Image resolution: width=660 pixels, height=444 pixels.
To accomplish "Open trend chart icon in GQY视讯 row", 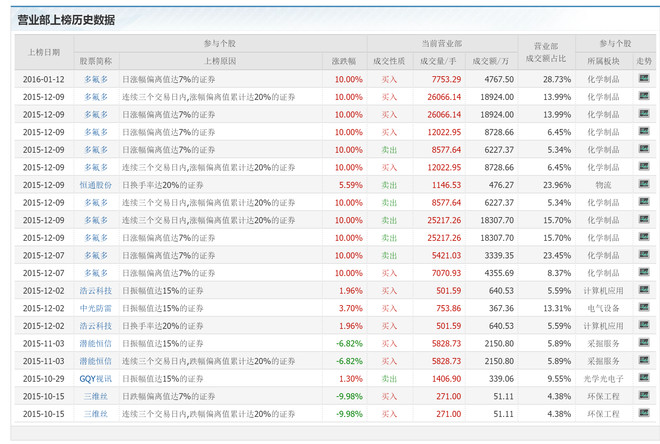I will coord(644,378).
